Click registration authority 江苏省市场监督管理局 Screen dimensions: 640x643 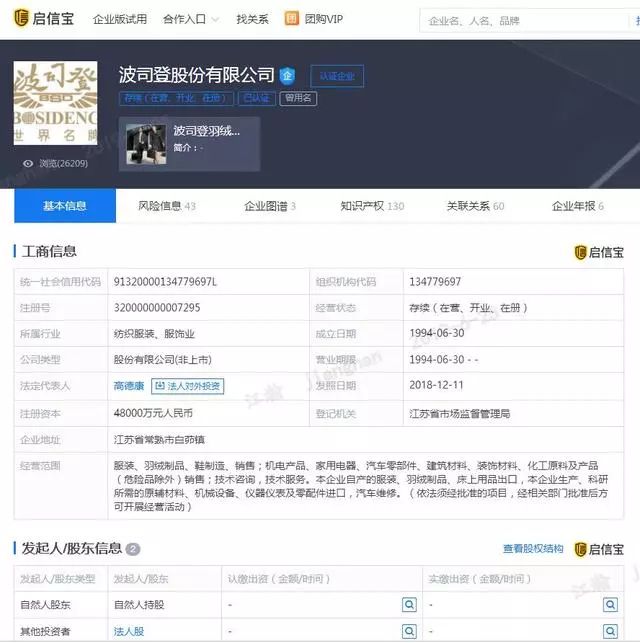460,414
